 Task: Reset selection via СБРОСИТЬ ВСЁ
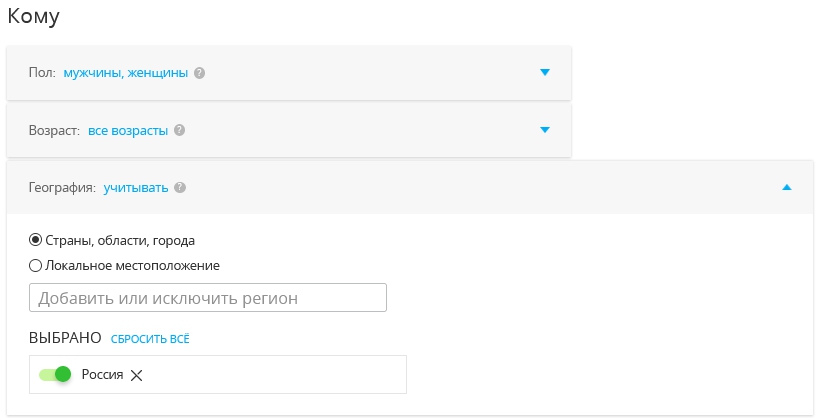150,339
